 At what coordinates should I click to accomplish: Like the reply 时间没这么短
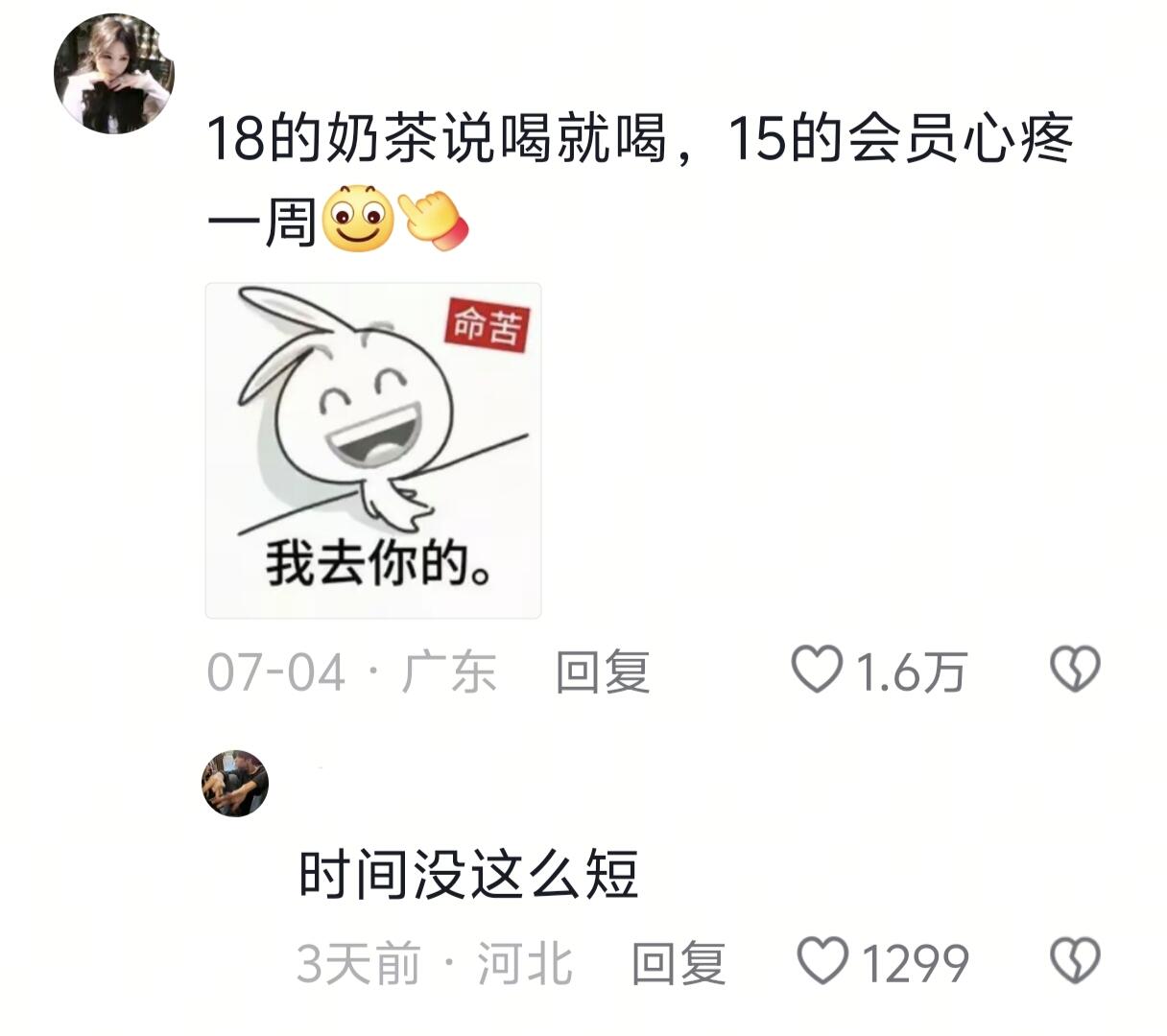(823, 961)
